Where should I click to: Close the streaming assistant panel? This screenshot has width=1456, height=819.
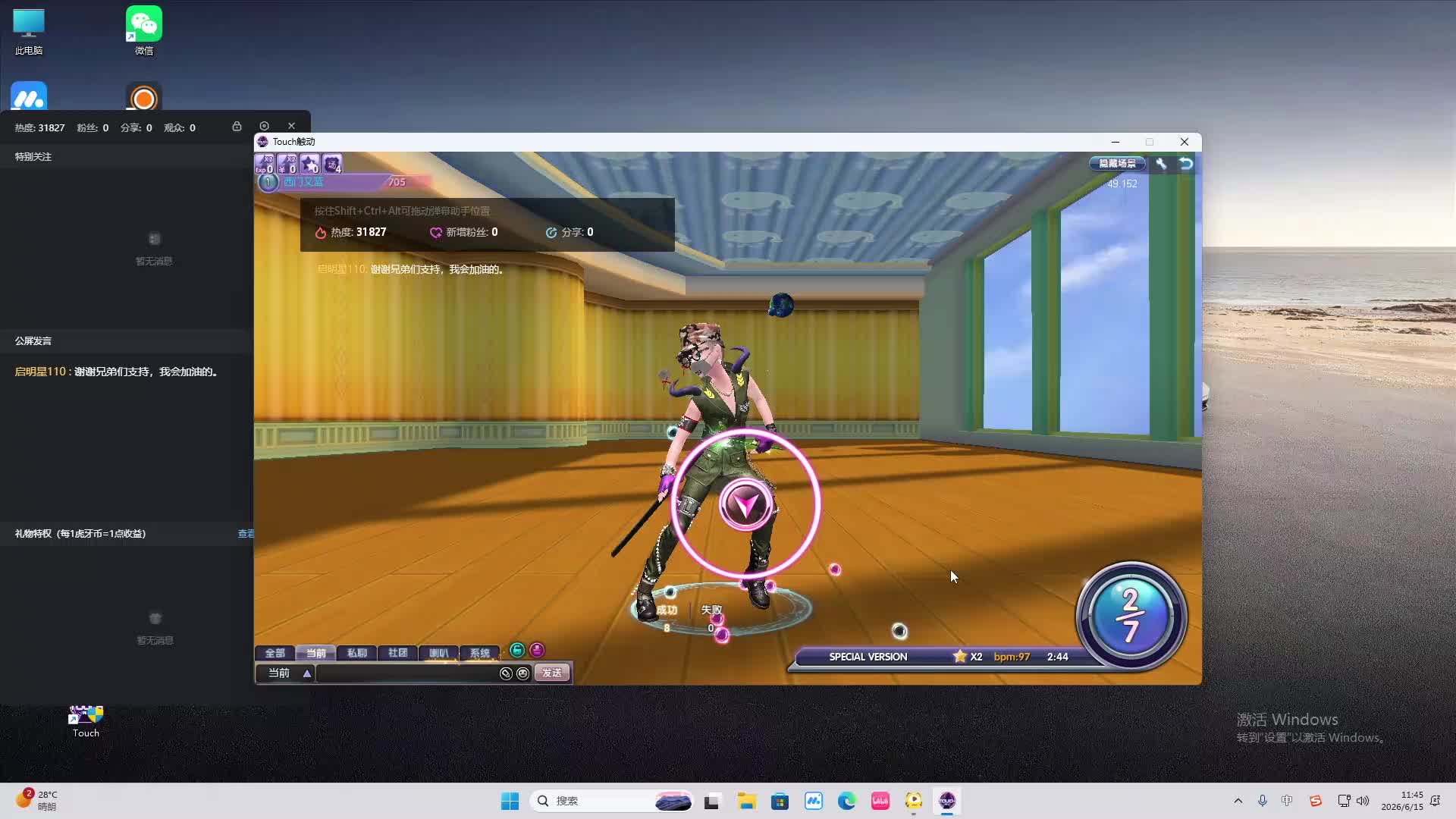[x=291, y=127]
